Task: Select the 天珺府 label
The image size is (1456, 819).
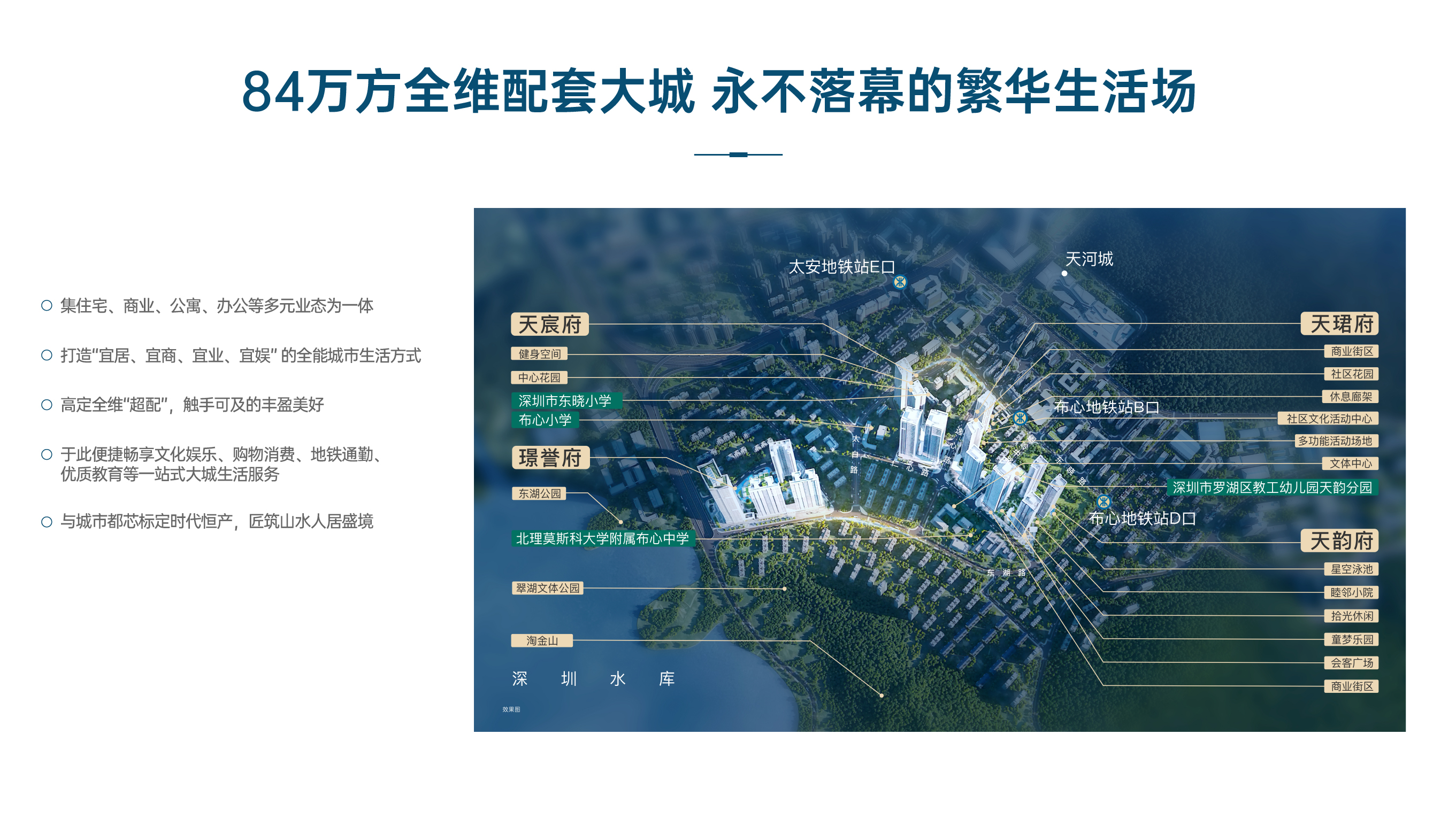Action: point(1339,324)
